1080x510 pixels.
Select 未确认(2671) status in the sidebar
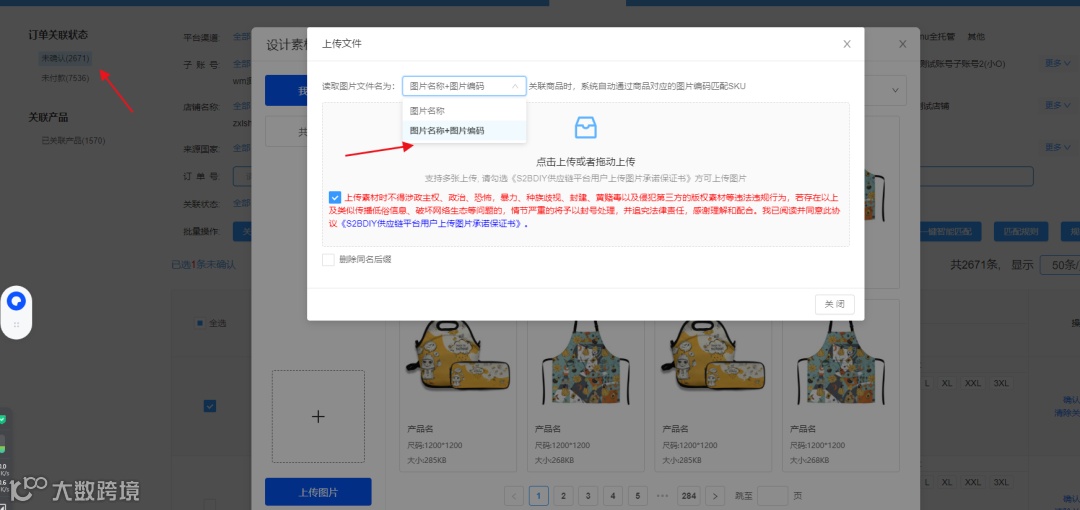point(65,59)
